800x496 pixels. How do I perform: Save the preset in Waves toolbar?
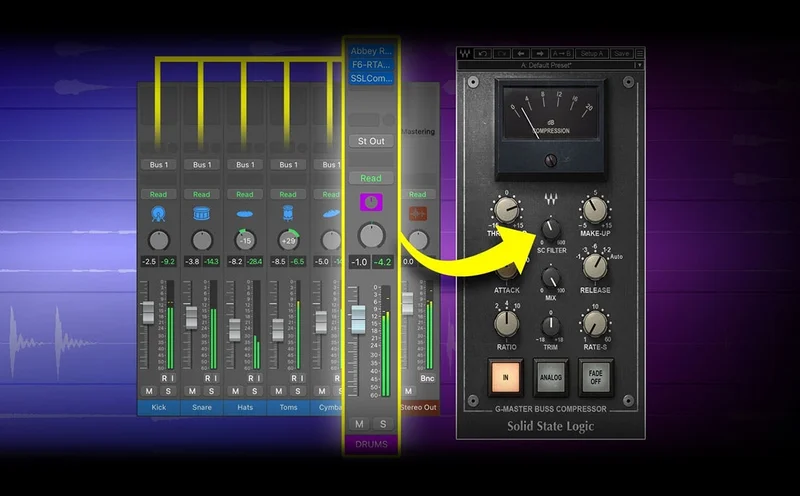pyautogui.click(x=621, y=54)
